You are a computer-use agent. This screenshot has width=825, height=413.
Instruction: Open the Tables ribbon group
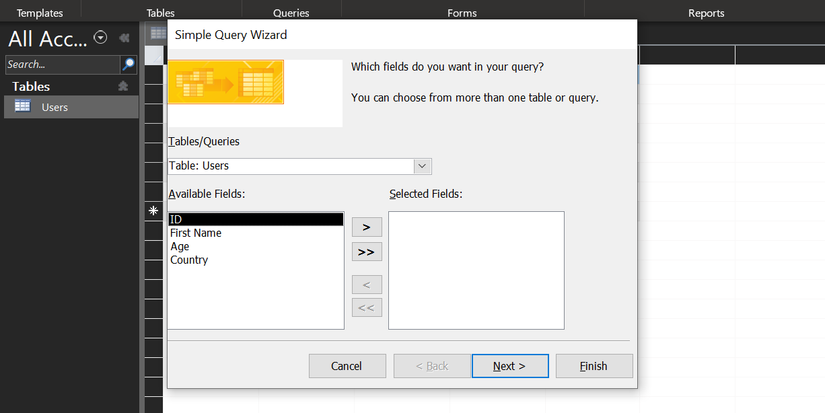tap(160, 13)
